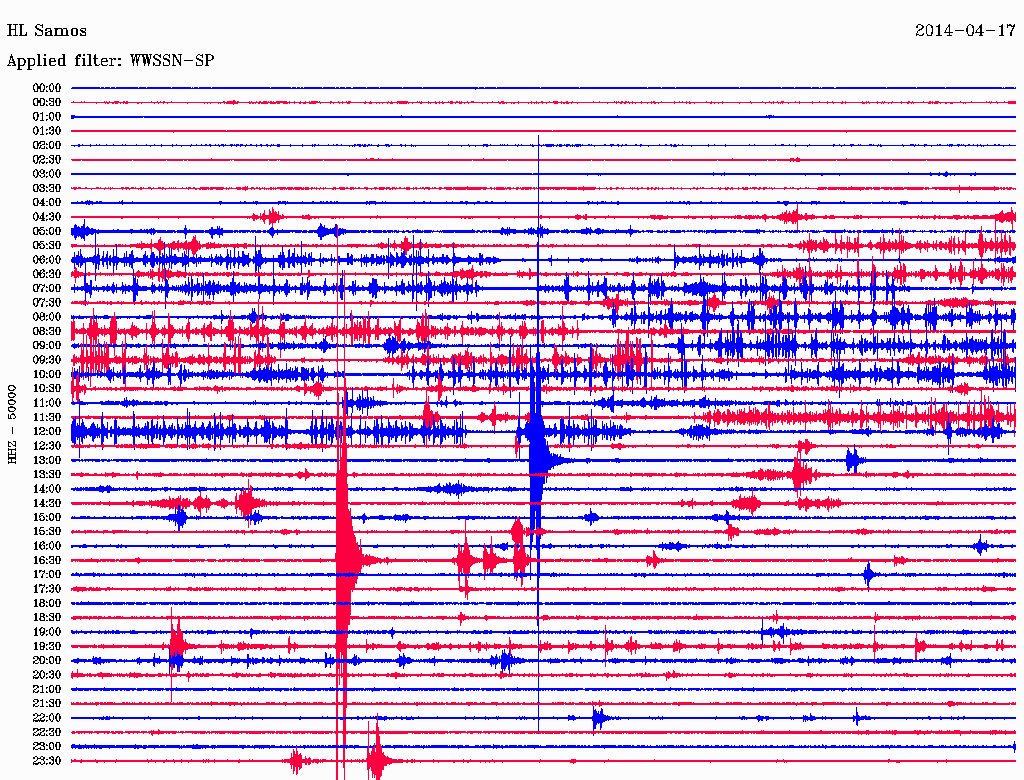Screen dimensions: 1024x780
Task: Click the '16:30' time label
Action: click(47, 560)
